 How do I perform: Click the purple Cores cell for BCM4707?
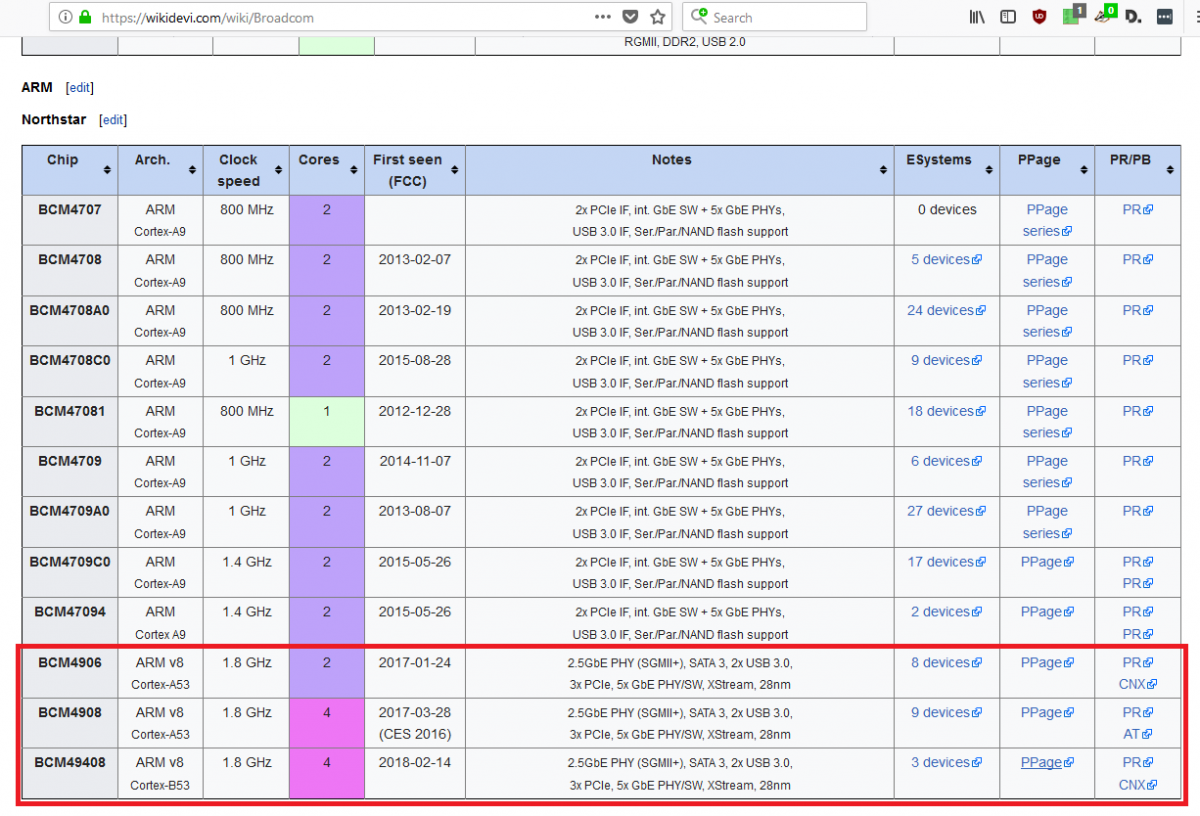click(327, 220)
